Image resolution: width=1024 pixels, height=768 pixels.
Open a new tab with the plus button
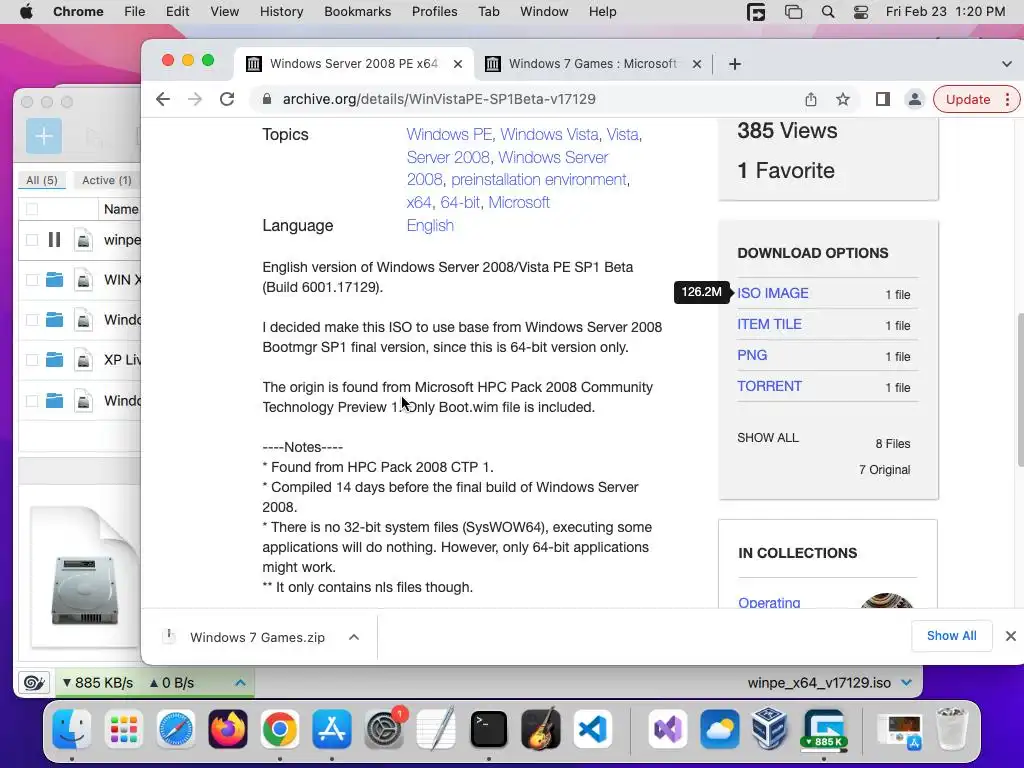coord(735,64)
